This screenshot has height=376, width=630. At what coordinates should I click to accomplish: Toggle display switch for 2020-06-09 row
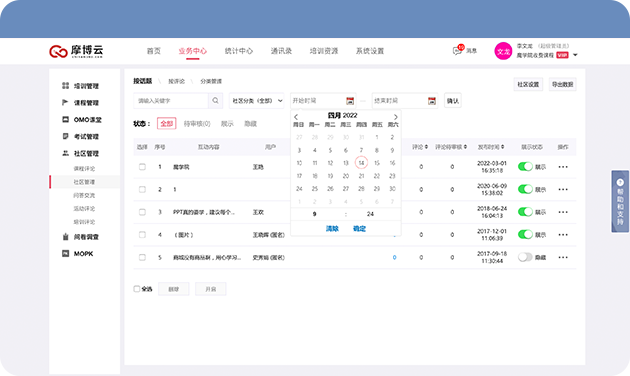click(x=525, y=189)
